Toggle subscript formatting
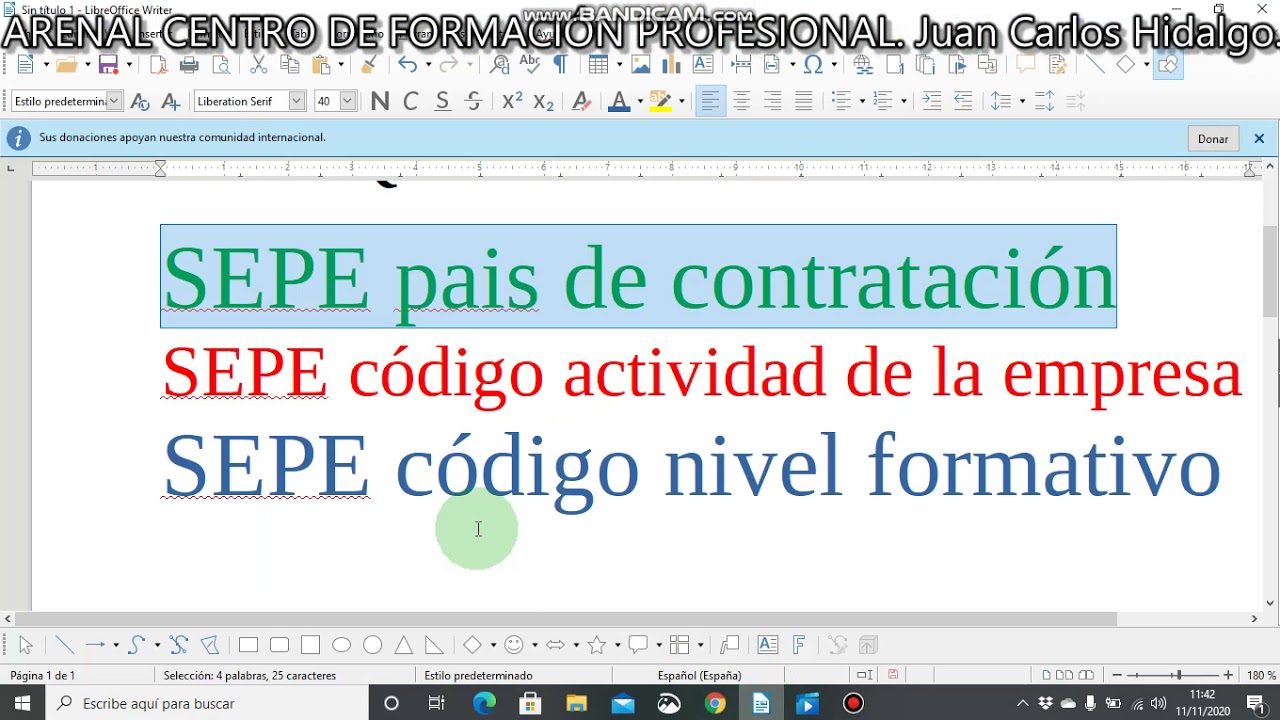 543,101
